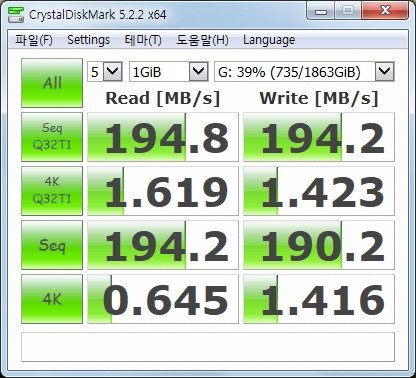Open the Settings menu
The width and height of the screenshot is (416, 378).
[88, 40]
